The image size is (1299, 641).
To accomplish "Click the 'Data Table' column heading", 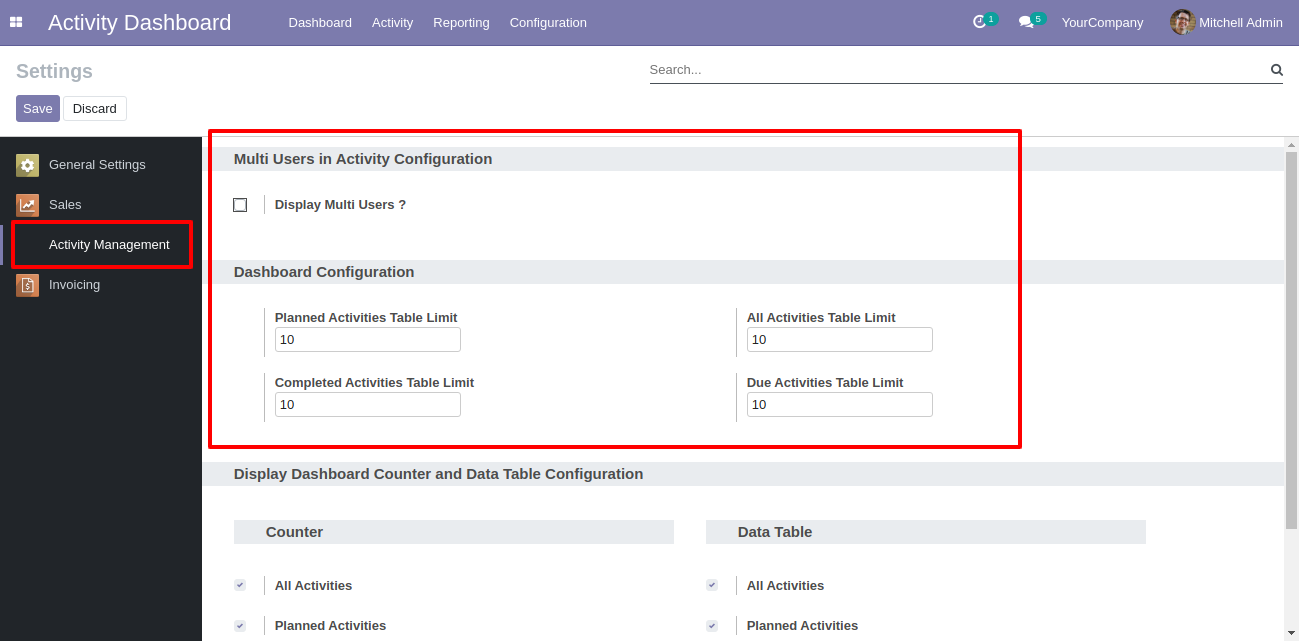I will click(775, 532).
